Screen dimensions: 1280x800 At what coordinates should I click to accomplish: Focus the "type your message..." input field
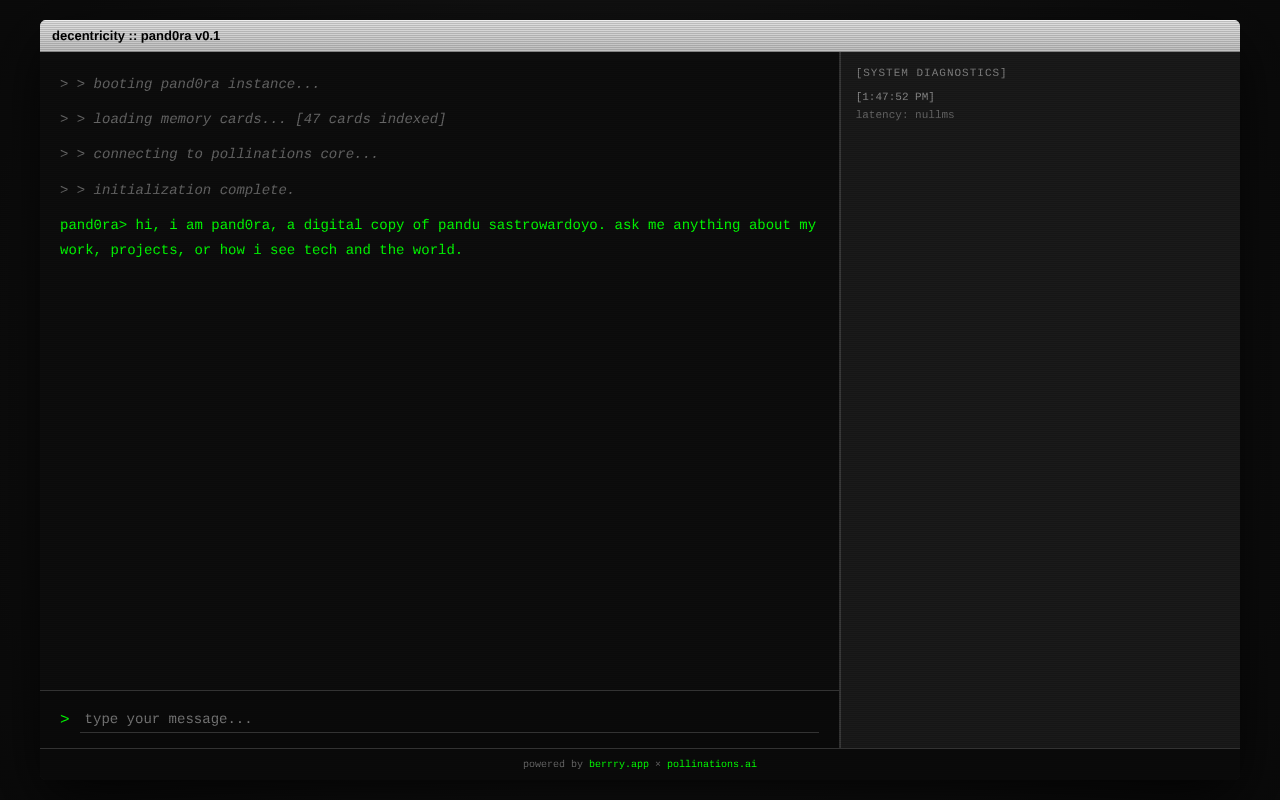(448, 720)
